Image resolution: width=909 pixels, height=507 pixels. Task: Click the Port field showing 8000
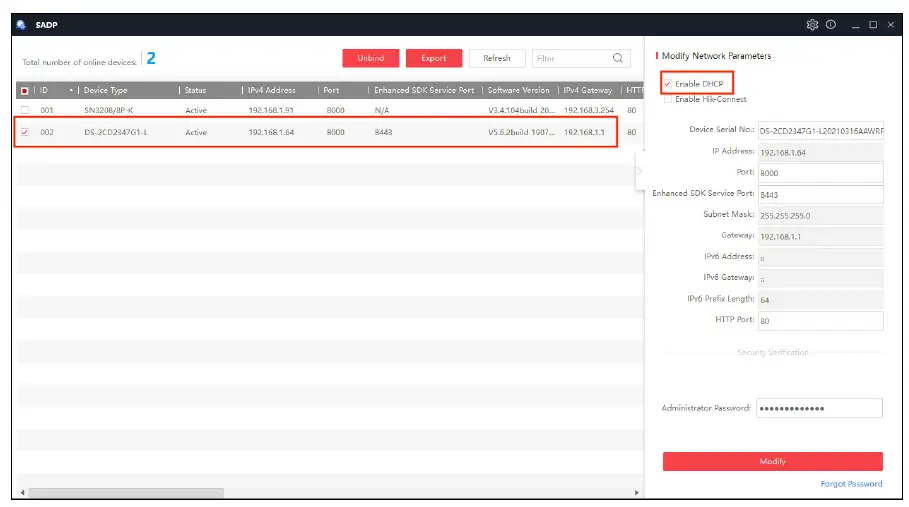coord(820,173)
